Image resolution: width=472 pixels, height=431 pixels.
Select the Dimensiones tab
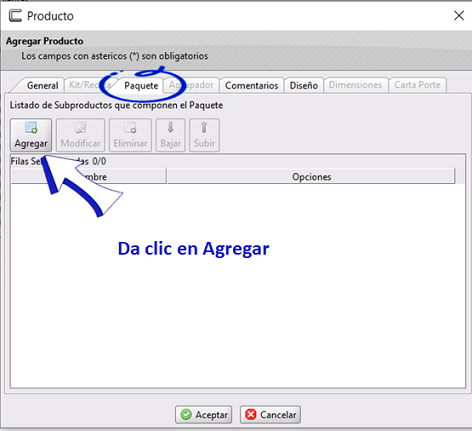click(x=355, y=85)
